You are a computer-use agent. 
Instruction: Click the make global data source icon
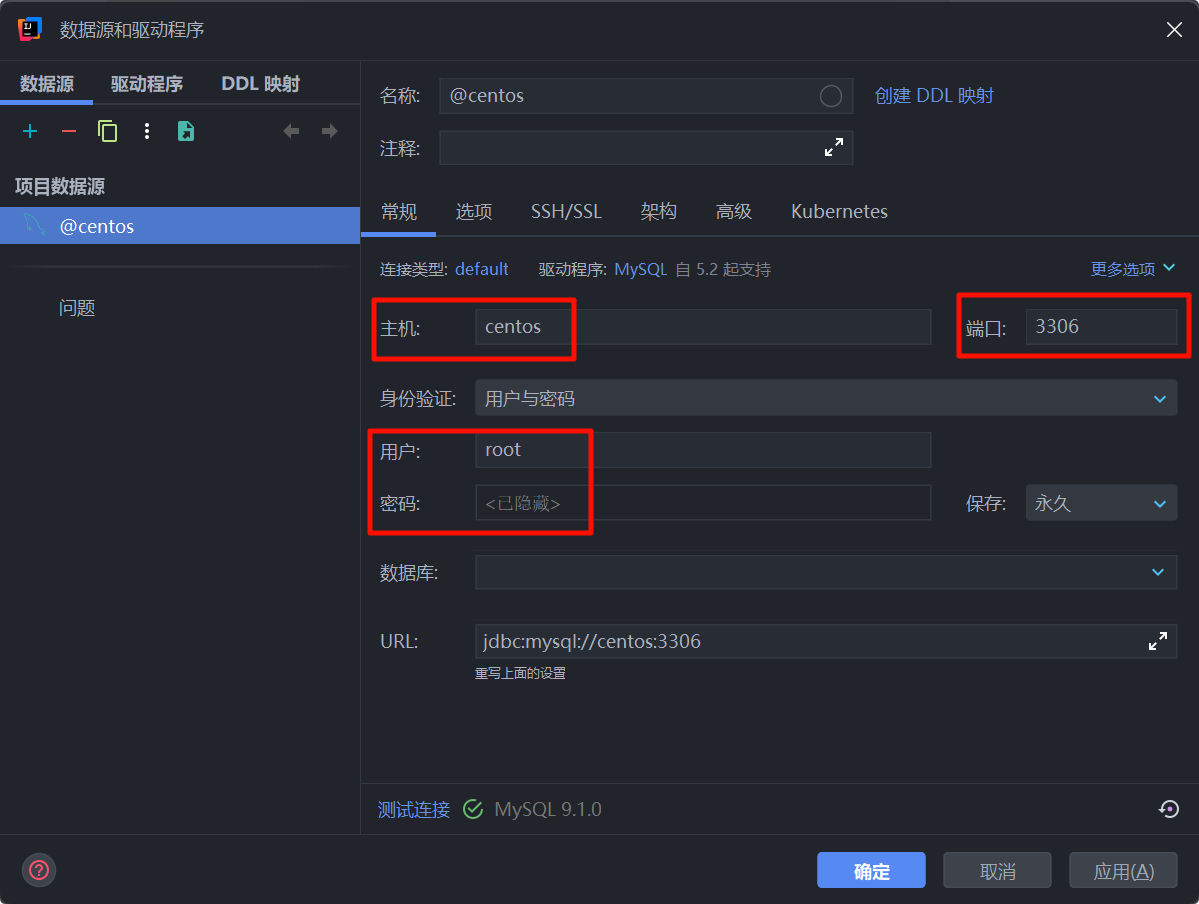click(186, 132)
